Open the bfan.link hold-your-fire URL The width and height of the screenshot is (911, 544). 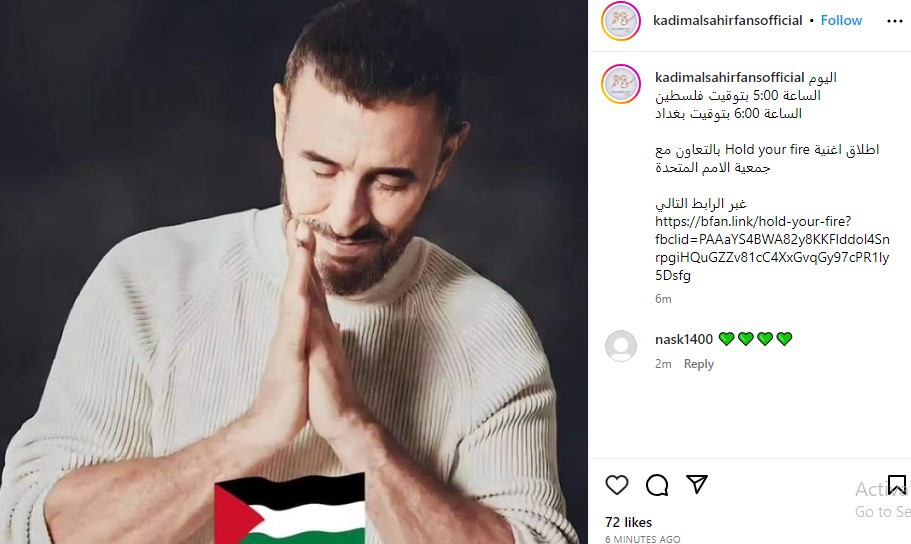pos(772,248)
